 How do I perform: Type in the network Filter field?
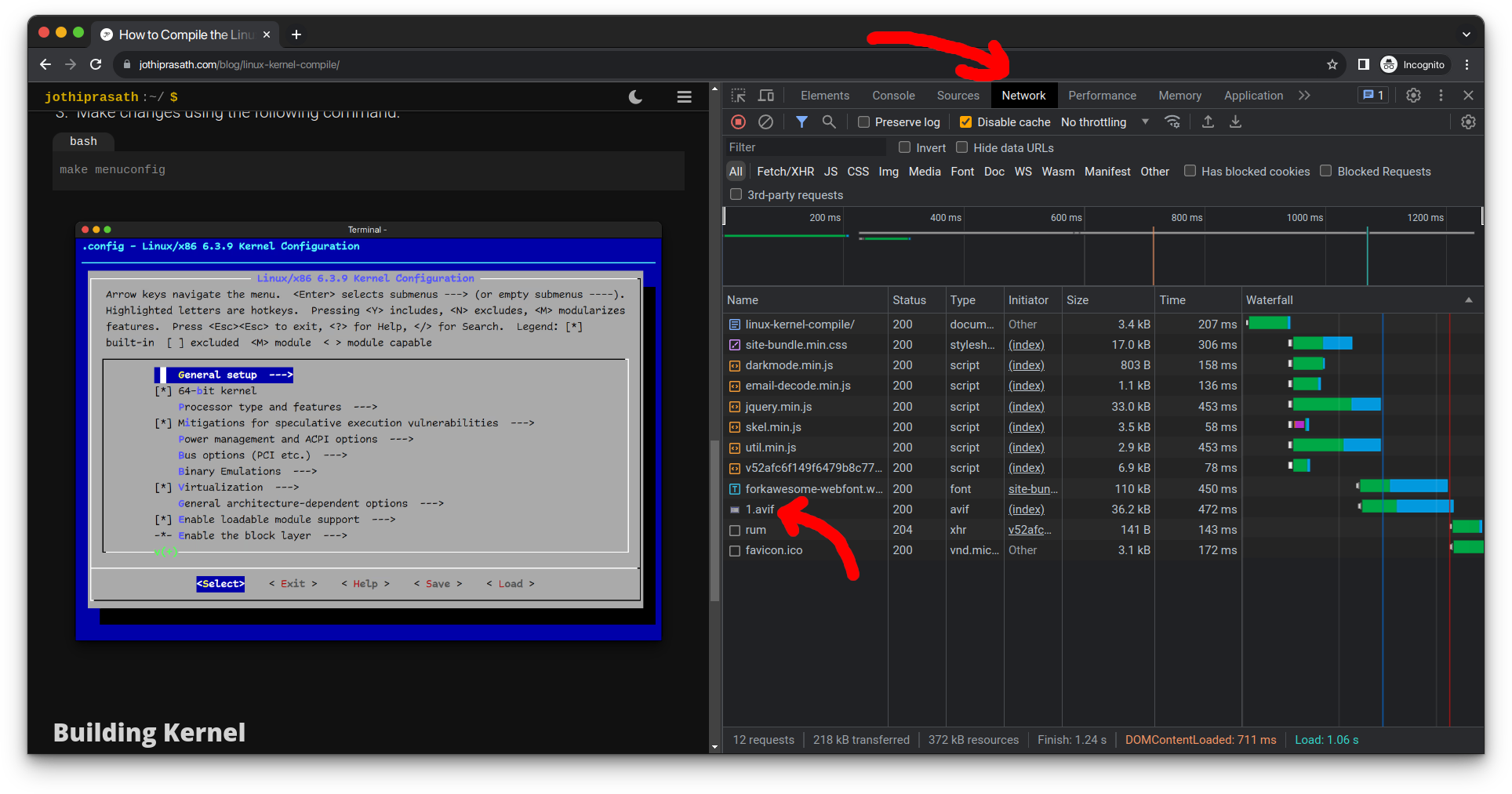point(804,147)
